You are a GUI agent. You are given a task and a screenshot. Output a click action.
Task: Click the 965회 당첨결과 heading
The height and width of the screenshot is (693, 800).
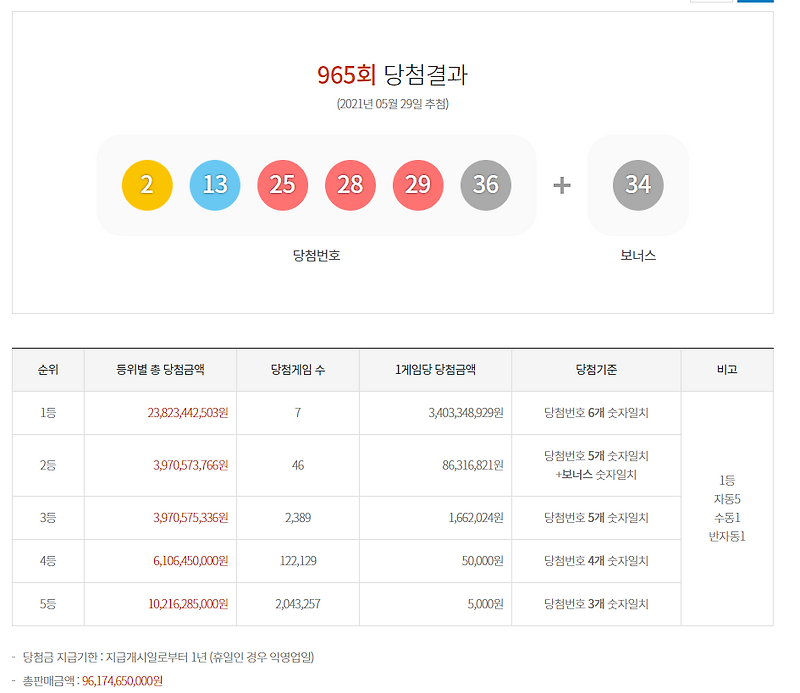tap(392, 75)
